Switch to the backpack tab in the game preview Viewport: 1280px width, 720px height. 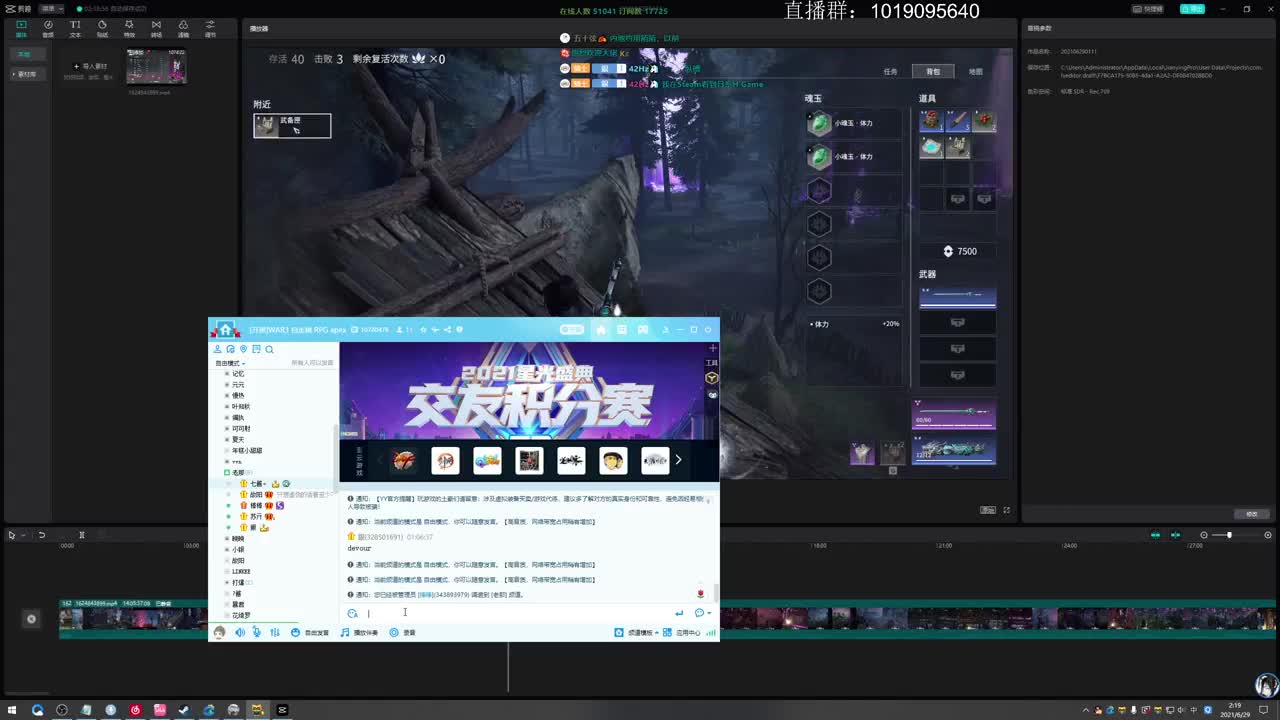point(933,72)
